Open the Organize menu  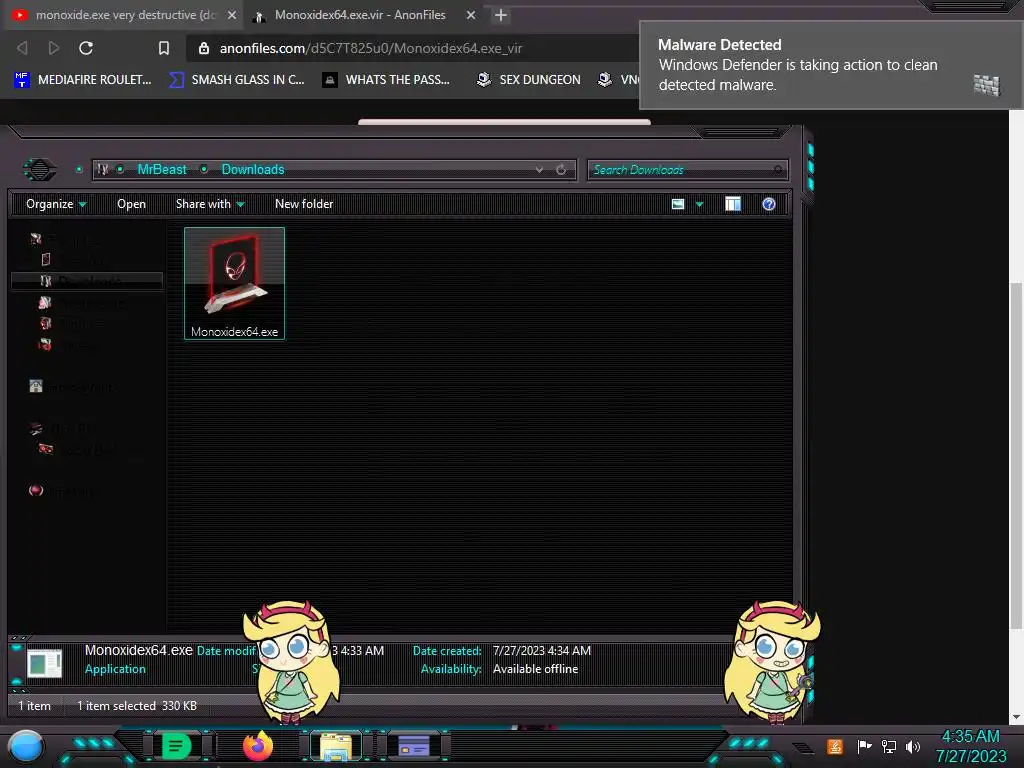coord(56,204)
